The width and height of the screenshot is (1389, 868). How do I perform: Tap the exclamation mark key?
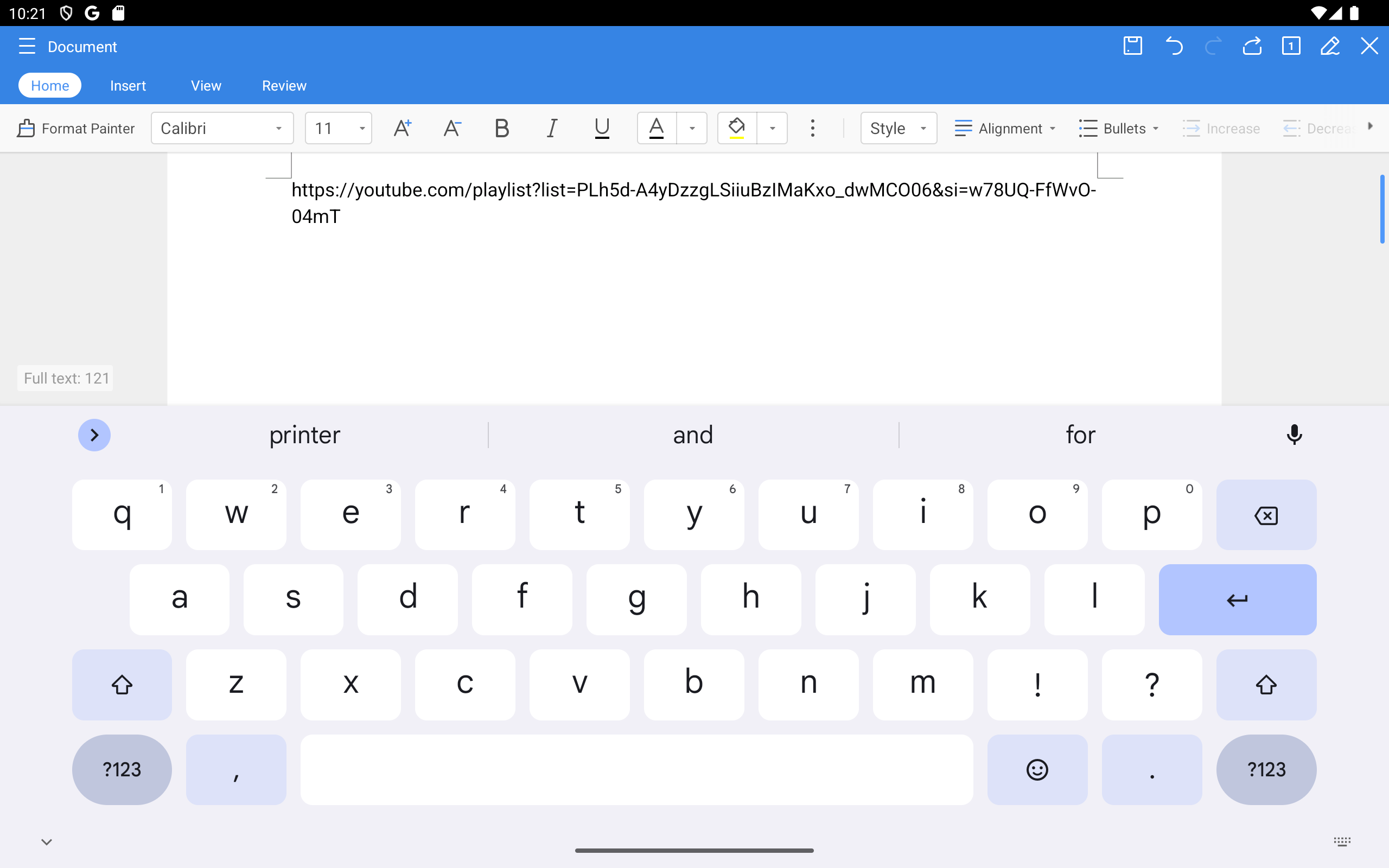pyautogui.click(x=1037, y=684)
